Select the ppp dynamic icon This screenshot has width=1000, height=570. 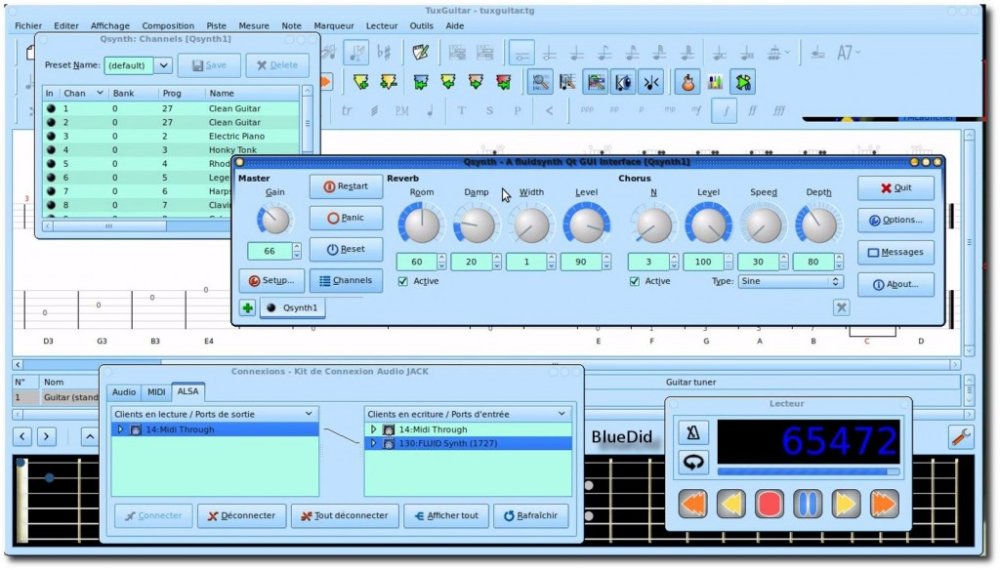587,110
